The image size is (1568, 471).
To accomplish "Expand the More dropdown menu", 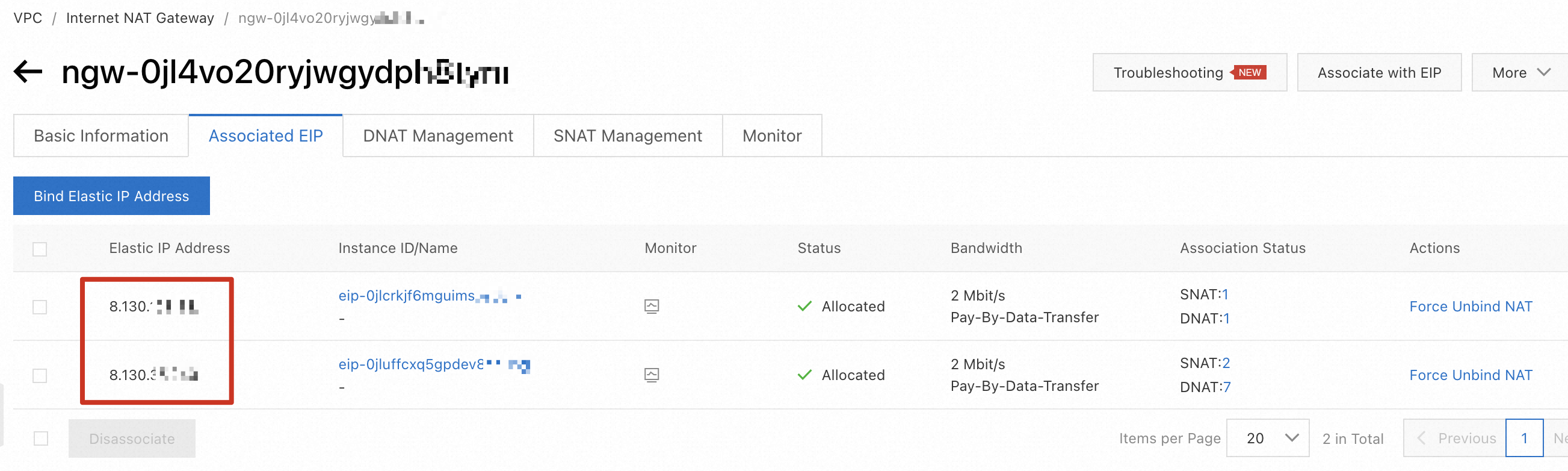I will 1520,72.
